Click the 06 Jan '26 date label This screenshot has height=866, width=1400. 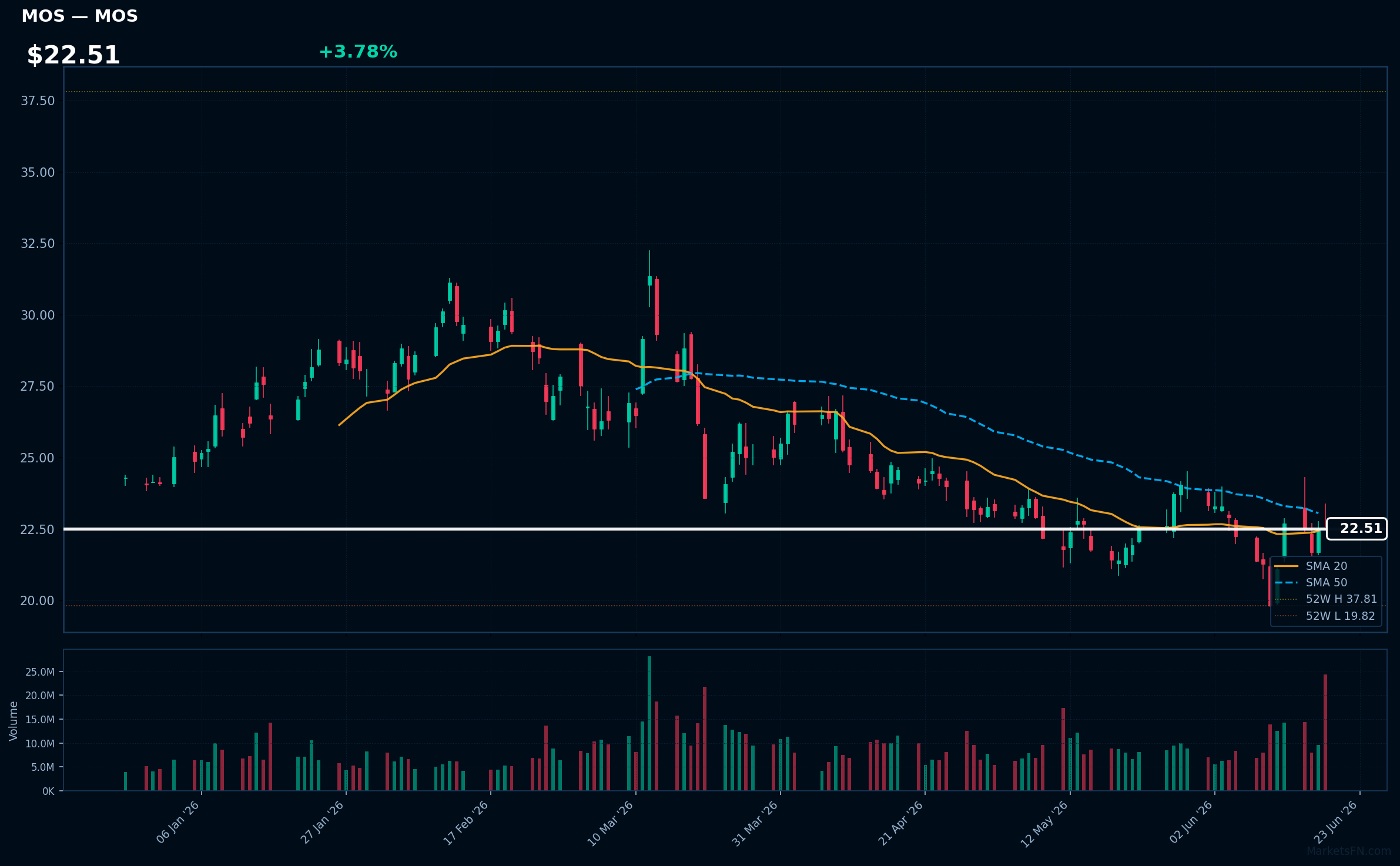tap(178, 822)
